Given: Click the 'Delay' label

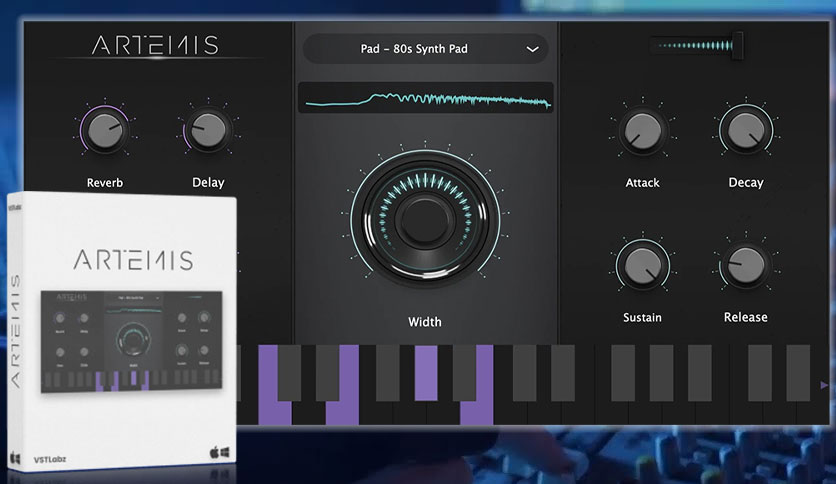Looking at the screenshot, I should click(208, 183).
